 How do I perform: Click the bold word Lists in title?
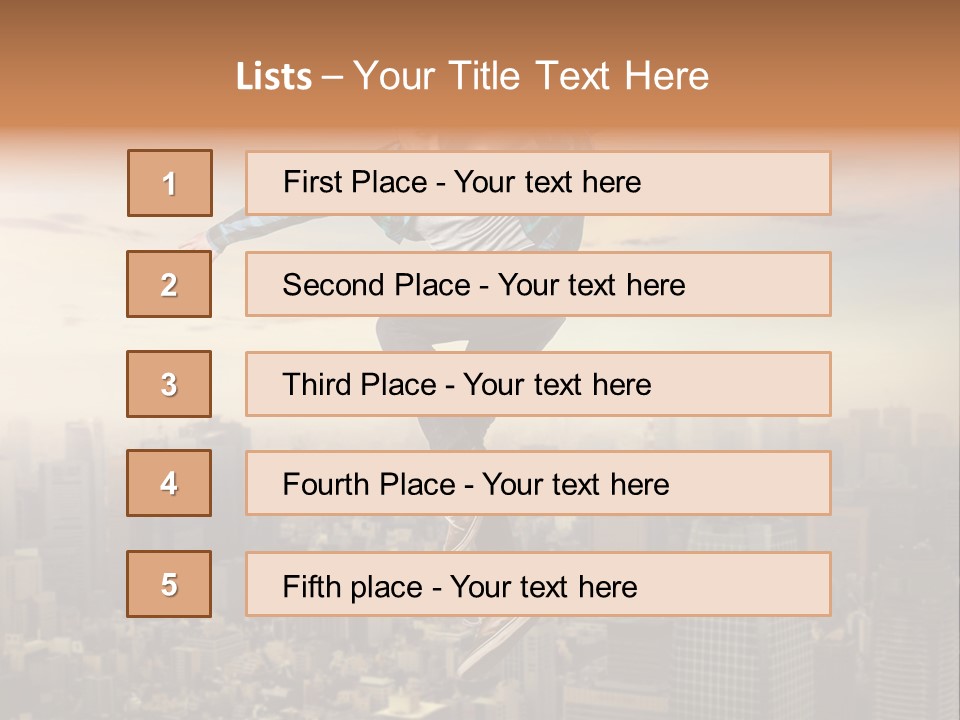pyautogui.click(x=274, y=77)
